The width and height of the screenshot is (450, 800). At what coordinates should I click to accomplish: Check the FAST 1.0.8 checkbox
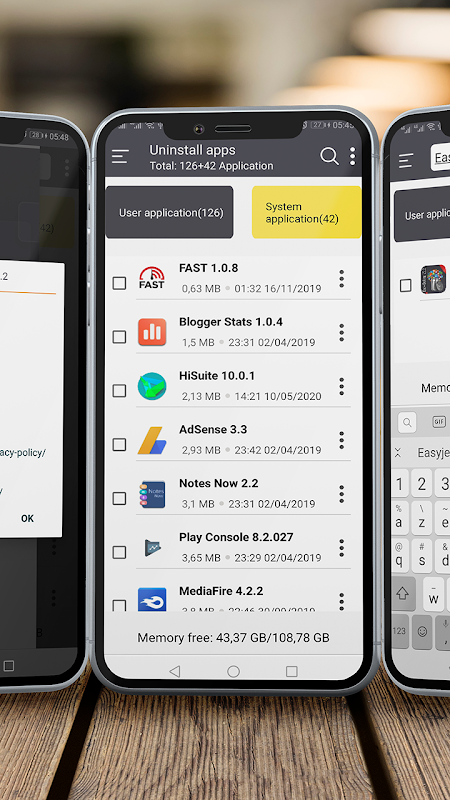pos(119,283)
